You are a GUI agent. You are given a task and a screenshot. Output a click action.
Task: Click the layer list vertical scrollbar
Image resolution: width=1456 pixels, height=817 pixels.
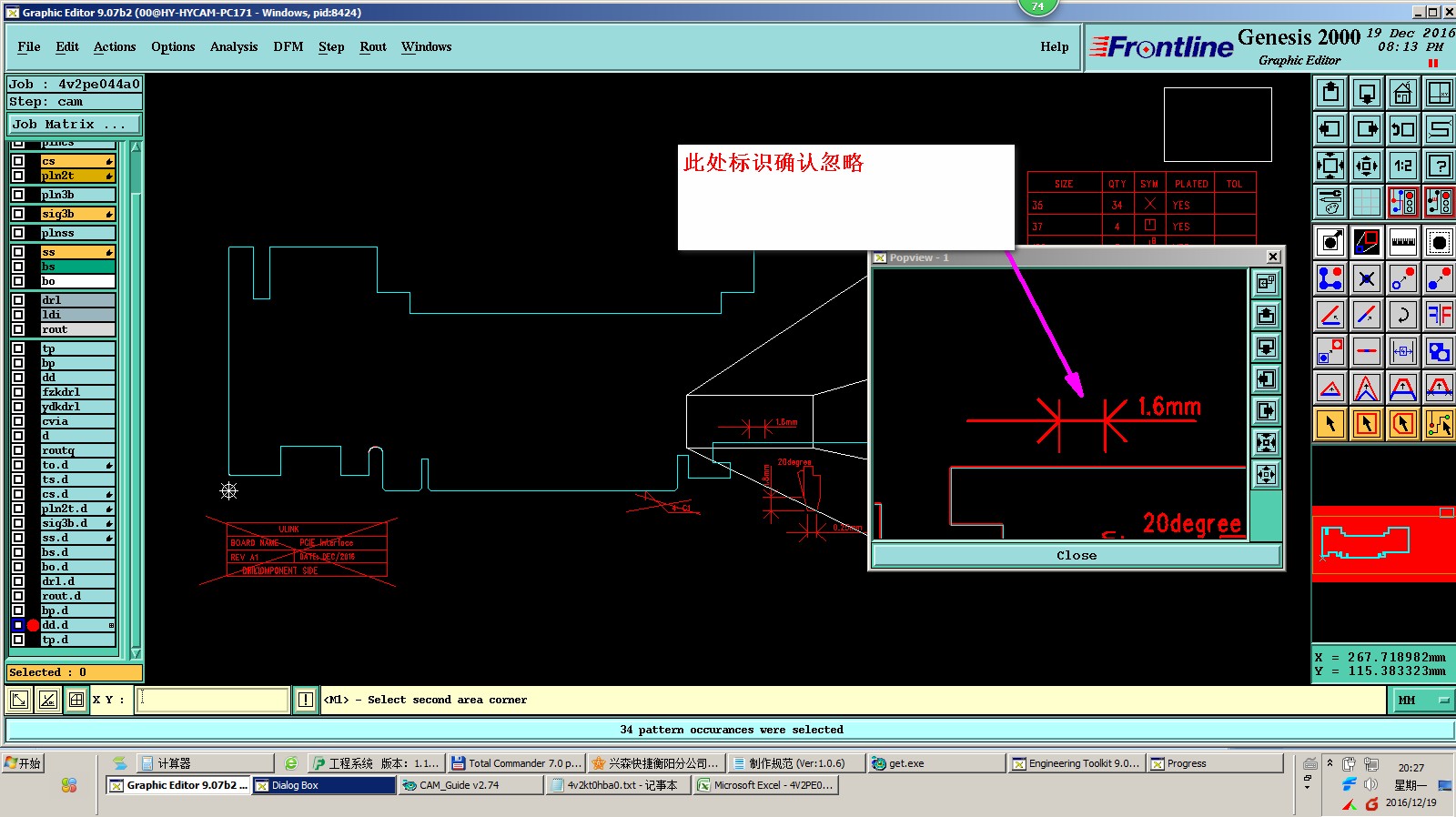point(136,400)
